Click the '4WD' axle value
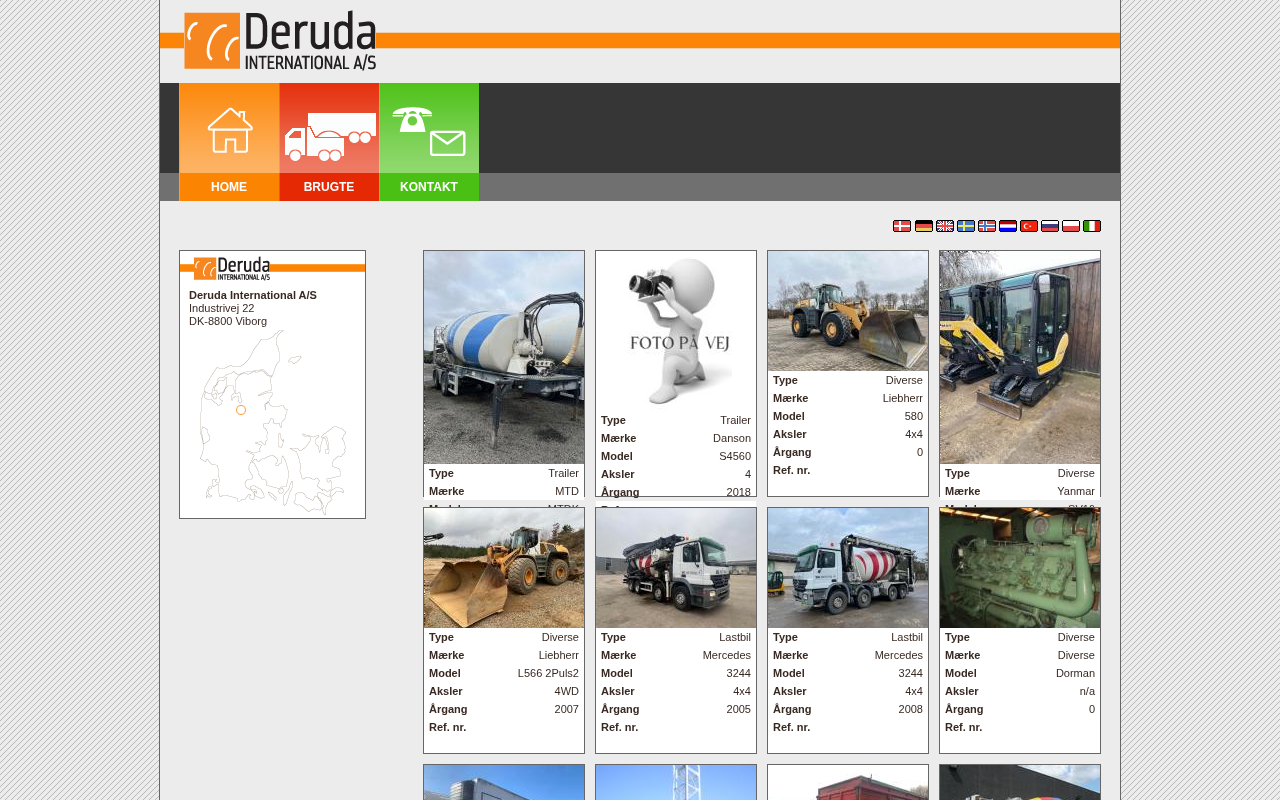This screenshot has width=1280, height=800. (567, 691)
